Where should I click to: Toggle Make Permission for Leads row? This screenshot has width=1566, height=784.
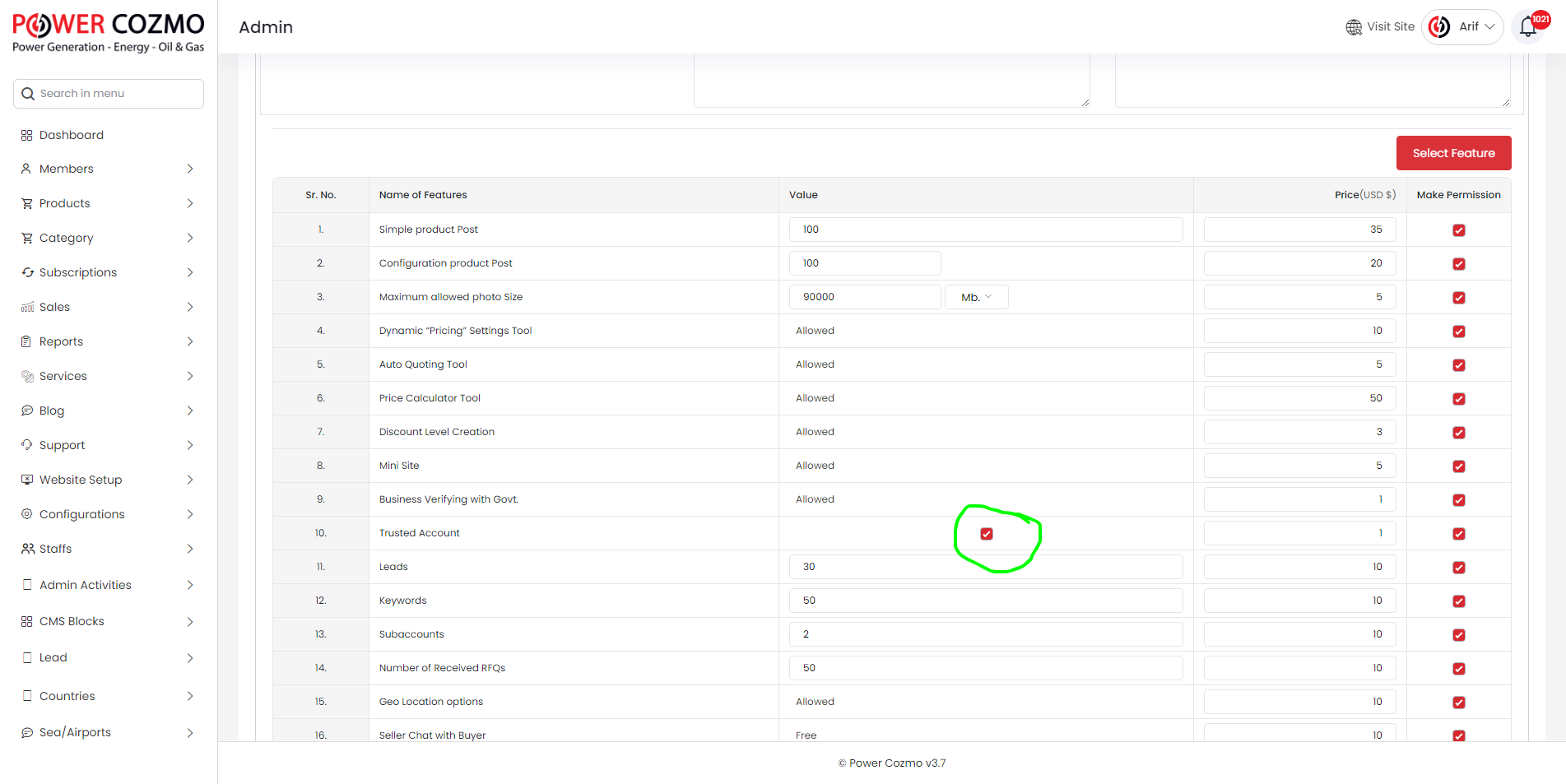point(1459,568)
